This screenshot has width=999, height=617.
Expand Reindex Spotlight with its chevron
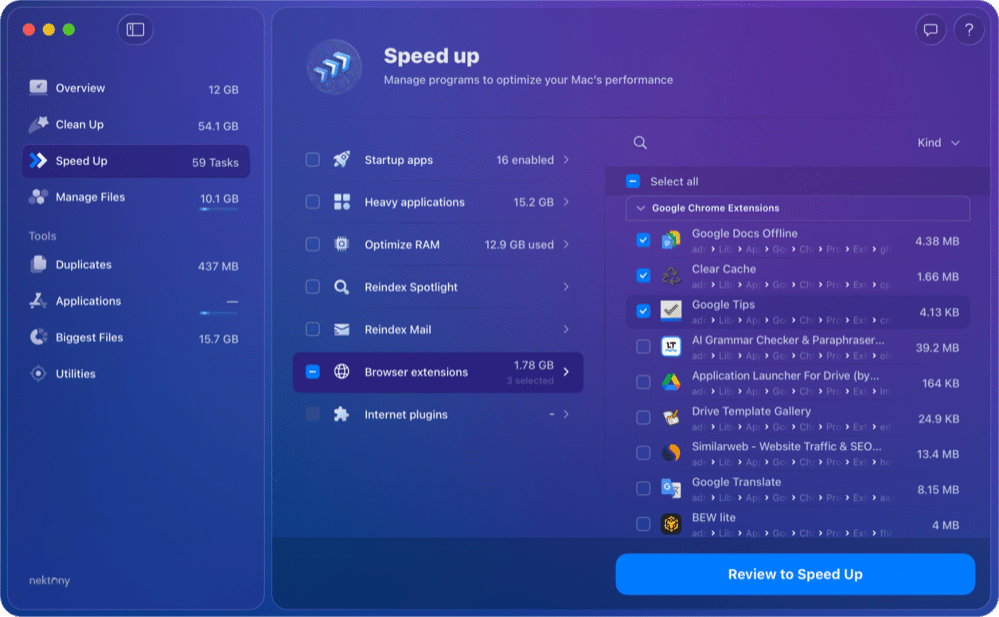[x=566, y=287]
